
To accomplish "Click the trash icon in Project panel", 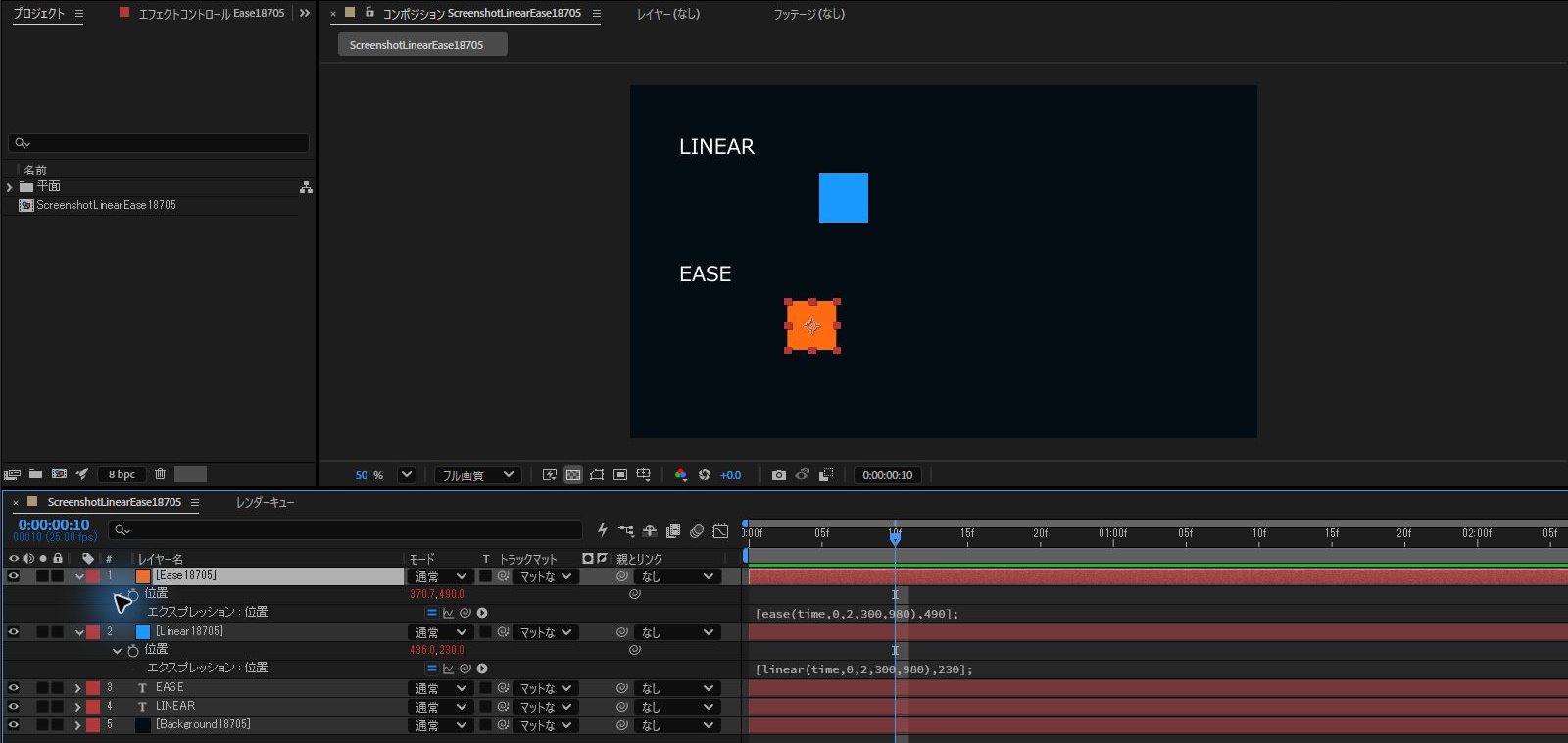I will (160, 474).
